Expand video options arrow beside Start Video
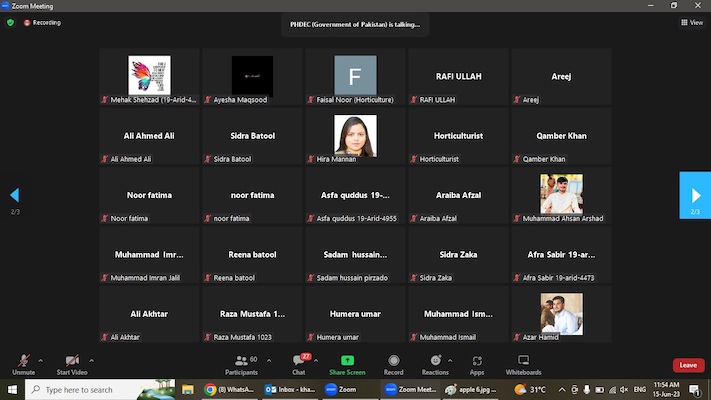Image resolution: width=711 pixels, height=400 pixels. pos(91,359)
